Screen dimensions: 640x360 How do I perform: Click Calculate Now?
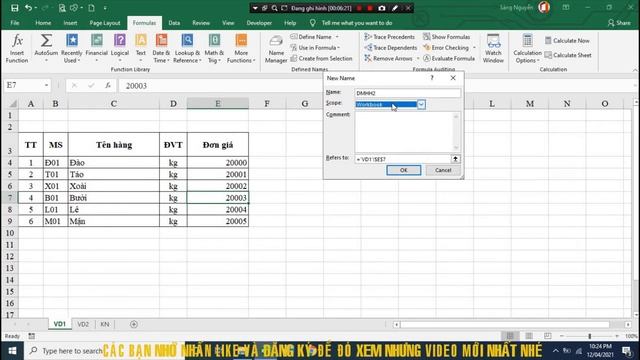tap(567, 40)
